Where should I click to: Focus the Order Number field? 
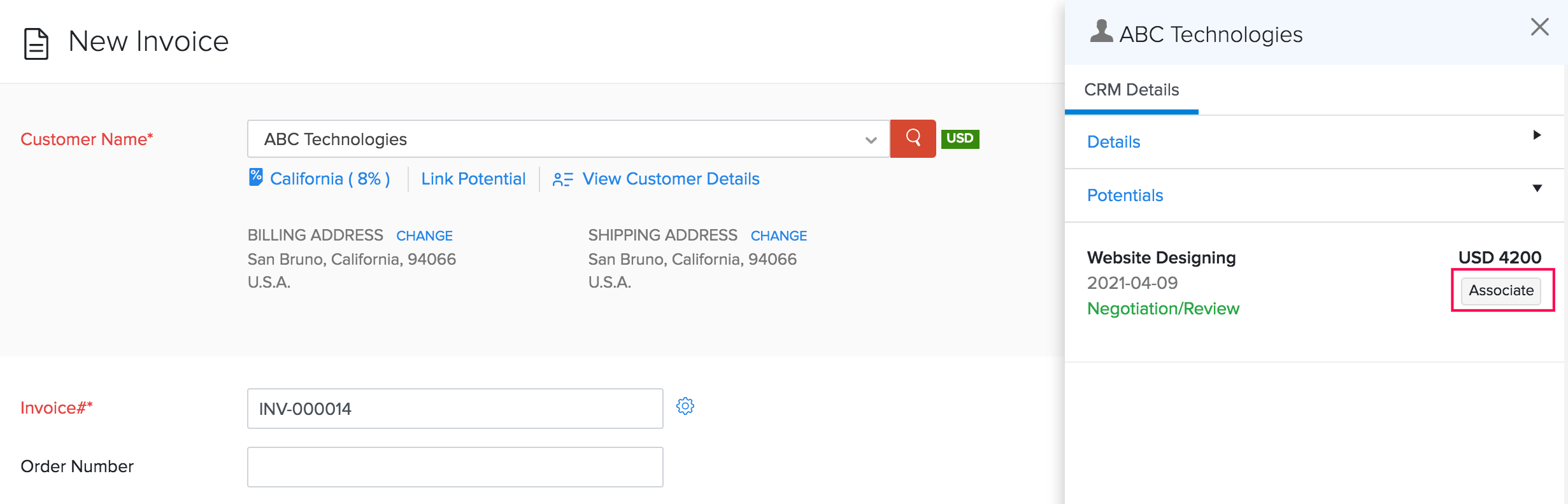pos(455,467)
